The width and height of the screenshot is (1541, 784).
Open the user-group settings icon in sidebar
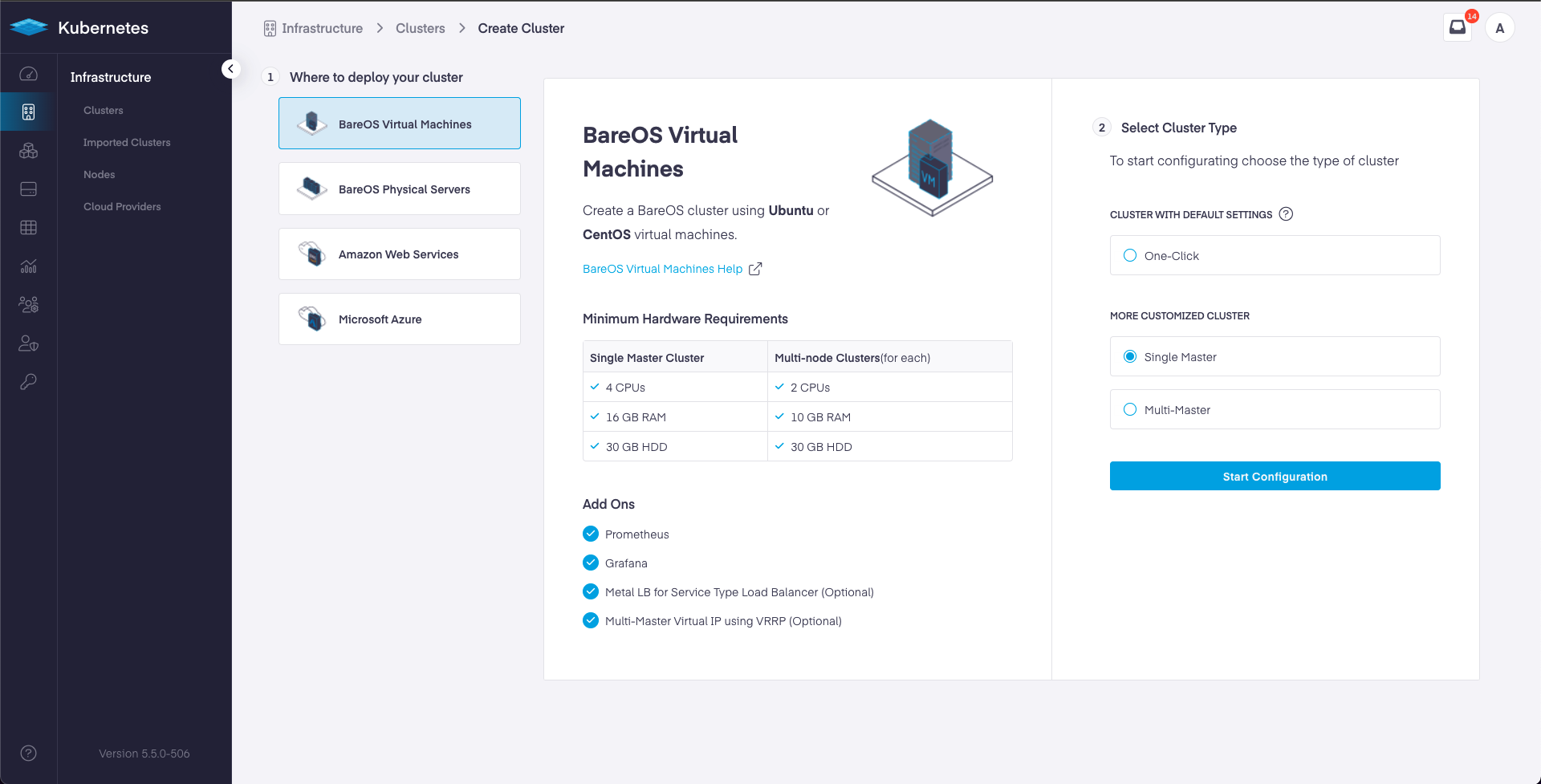coord(28,304)
